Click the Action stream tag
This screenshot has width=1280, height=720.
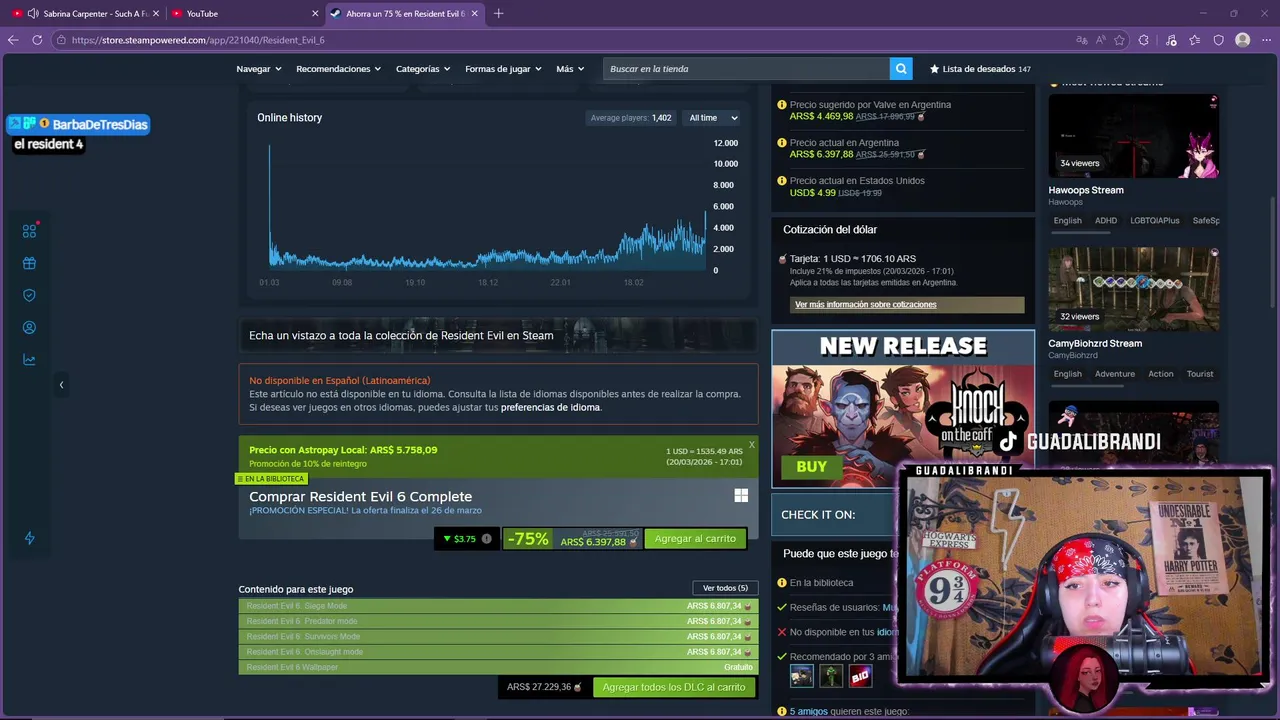point(1161,374)
